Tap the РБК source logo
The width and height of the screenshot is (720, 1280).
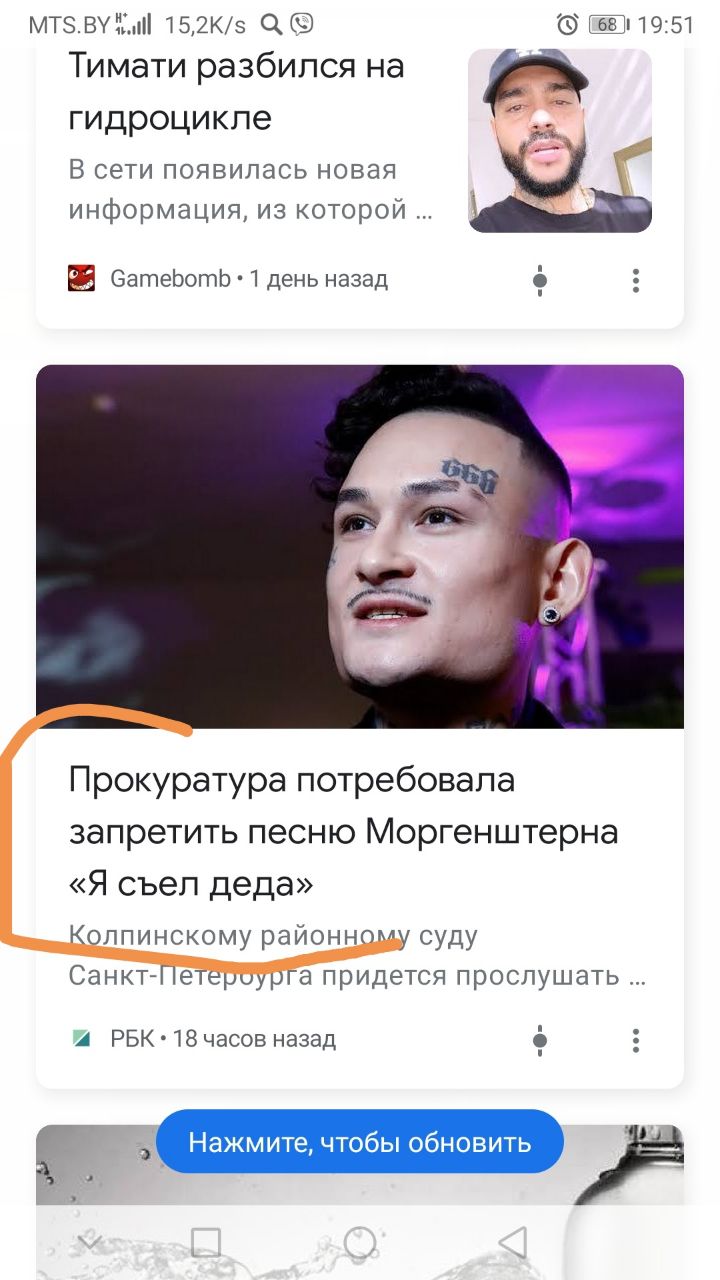click(x=81, y=1038)
